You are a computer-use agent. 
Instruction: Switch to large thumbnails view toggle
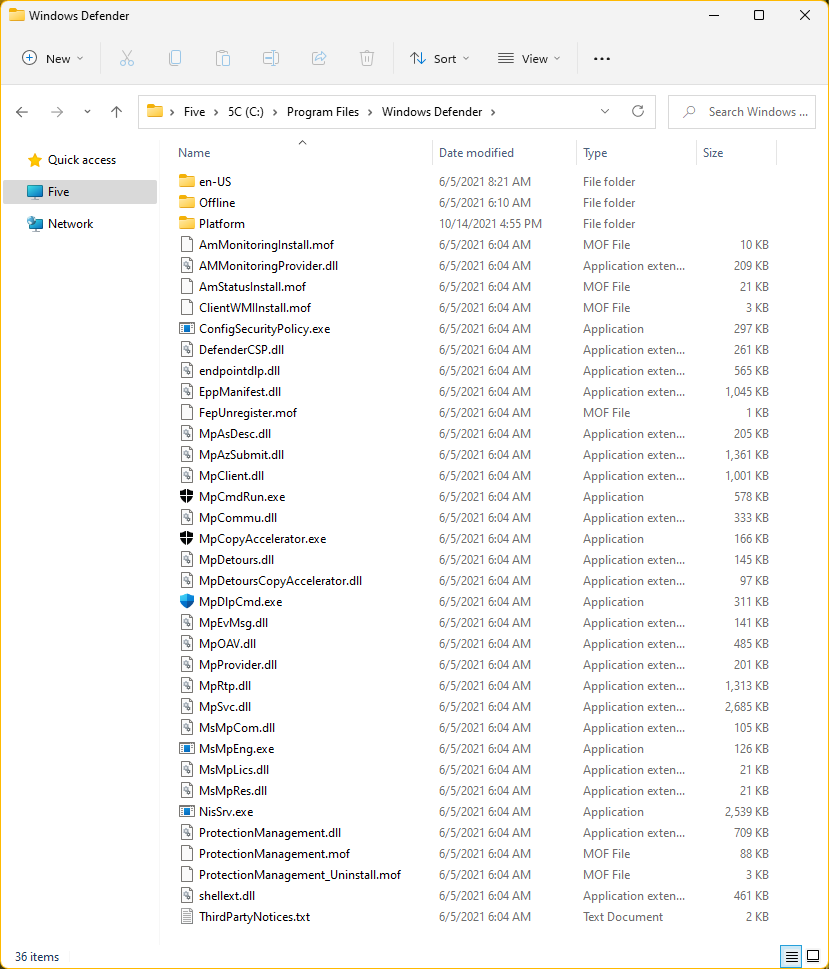(x=812, y=957)
